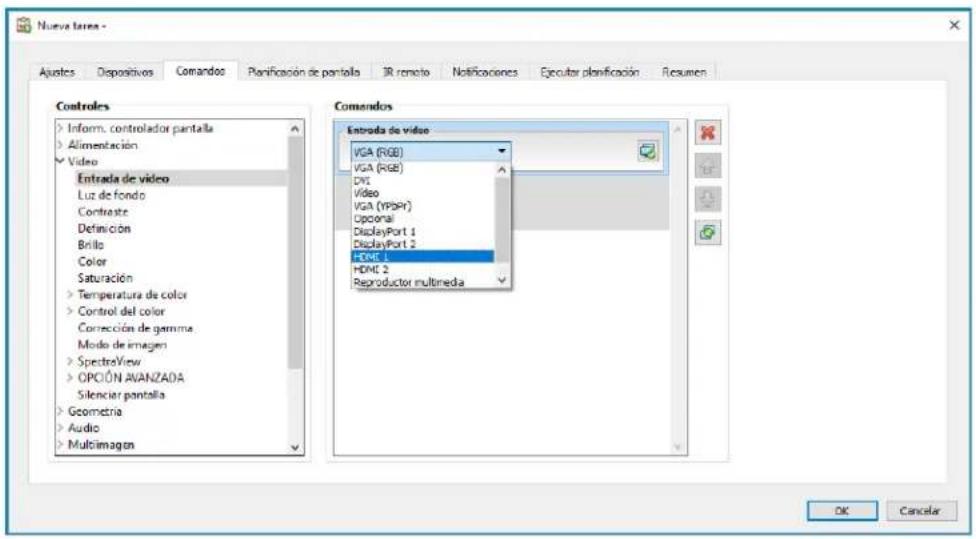Image resolution: width=976 pixels, height=539 pixels.
Task: Choose DisplayPort 2 from the list
Action: [423, 244]
